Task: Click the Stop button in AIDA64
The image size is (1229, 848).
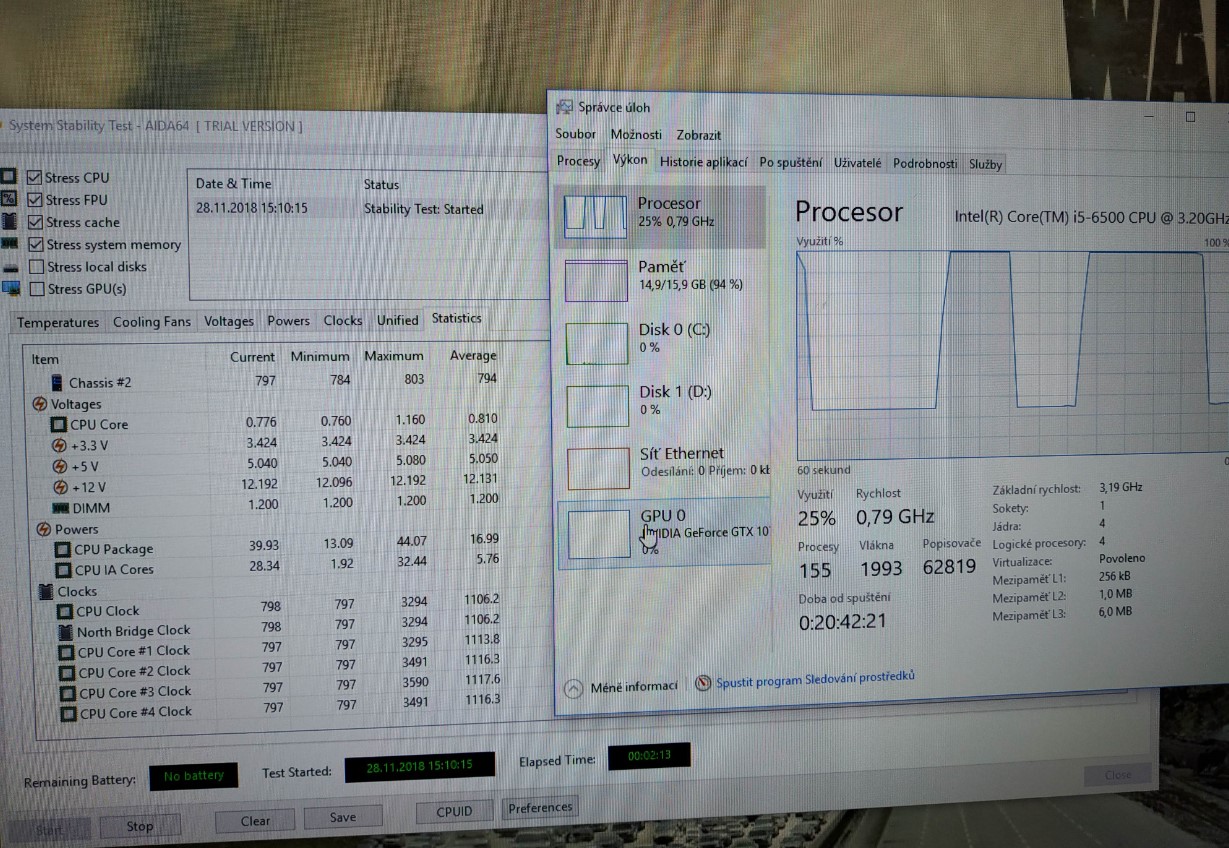Action: [140, 826]
